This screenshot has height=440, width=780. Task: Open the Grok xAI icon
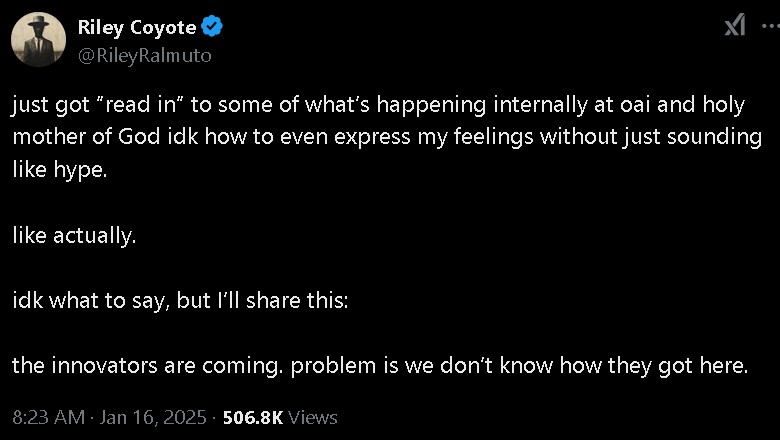734,26
